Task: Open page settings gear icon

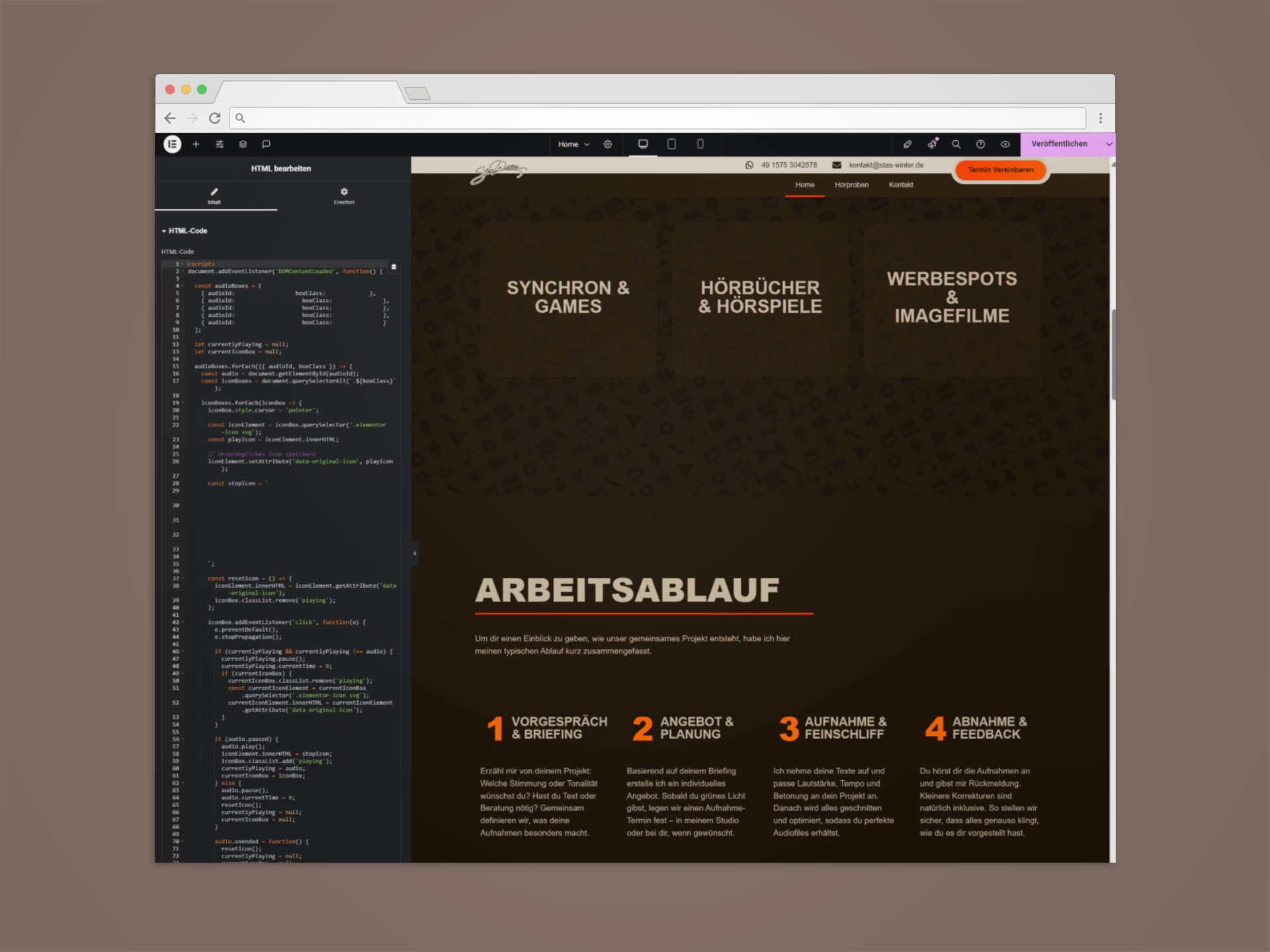Action: [607, 144]
